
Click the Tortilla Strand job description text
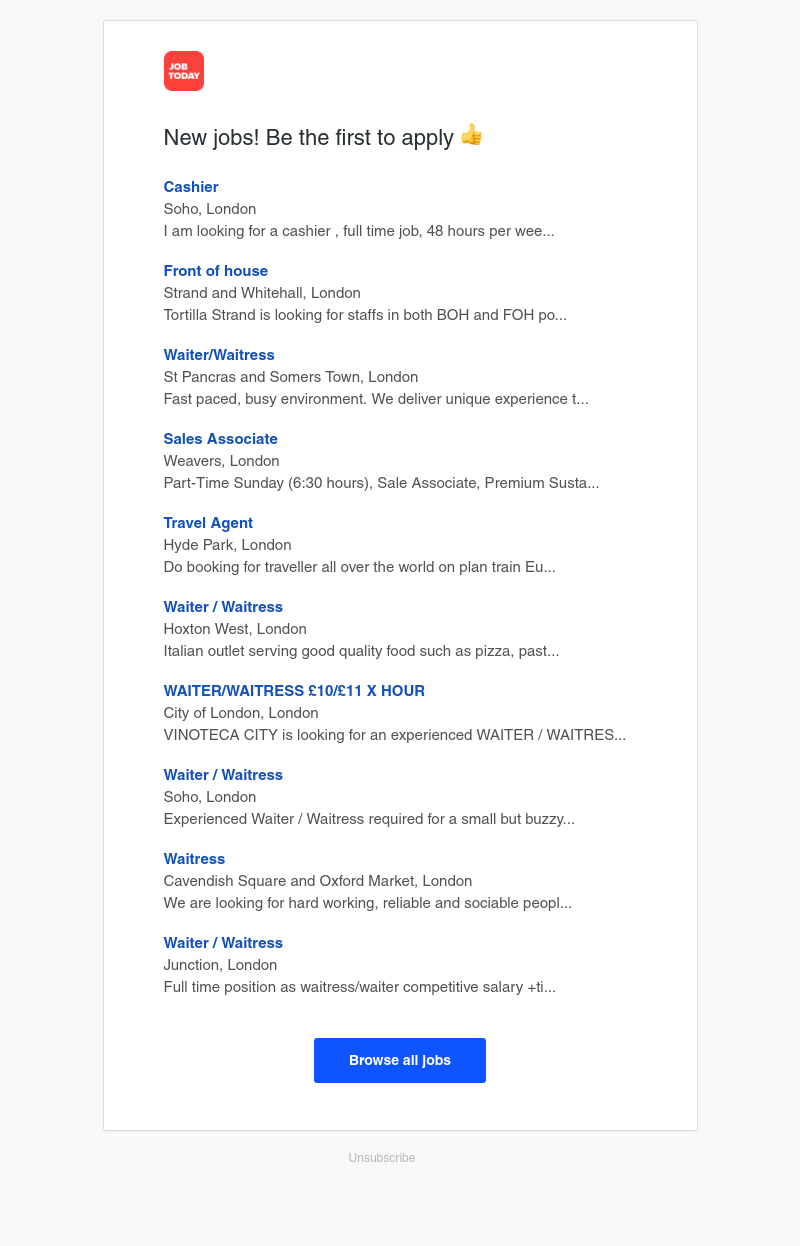(x=365, y=315)
